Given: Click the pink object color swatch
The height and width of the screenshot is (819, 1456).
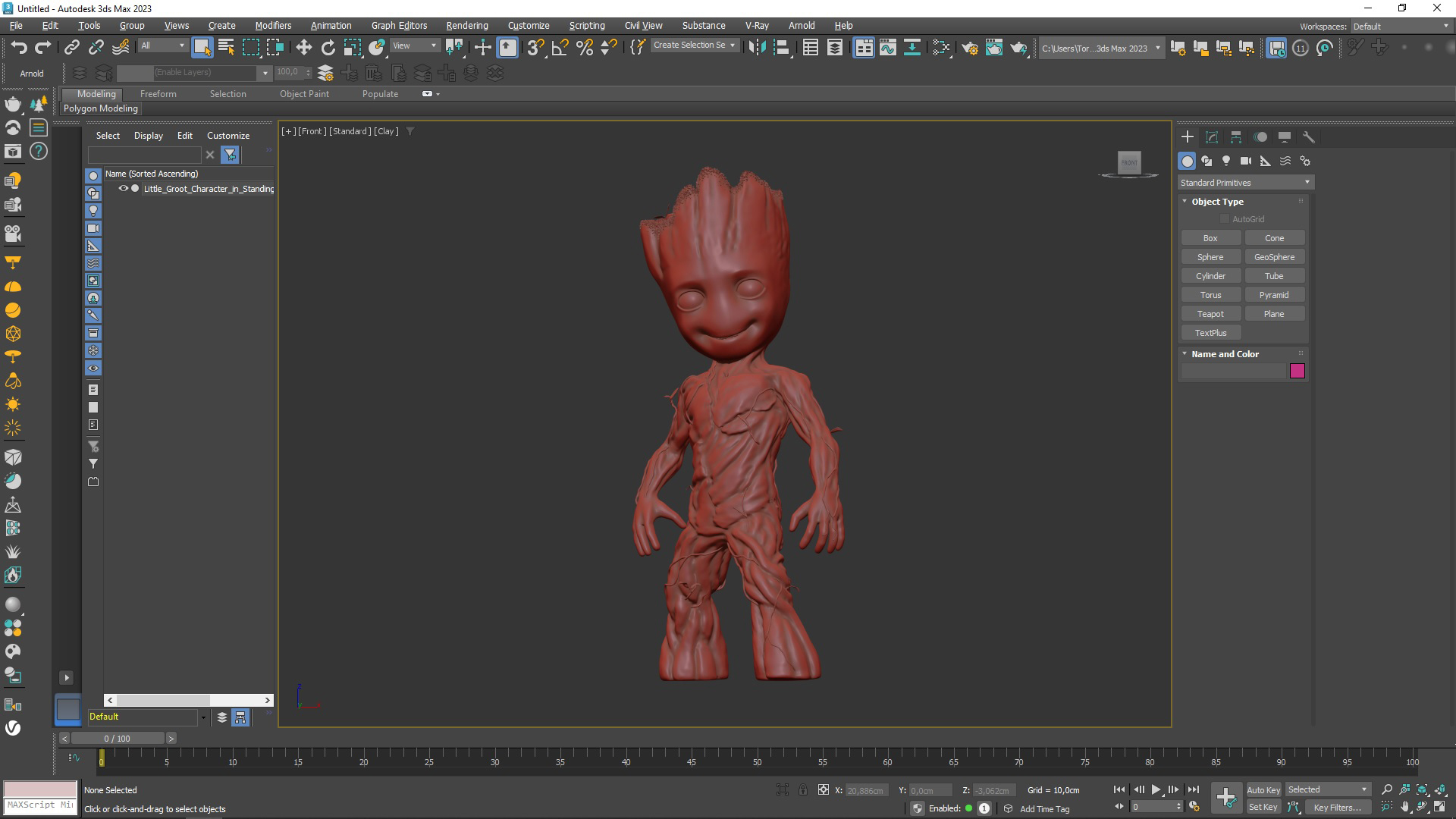Looking at the screenshot, I should (1297, 371).
